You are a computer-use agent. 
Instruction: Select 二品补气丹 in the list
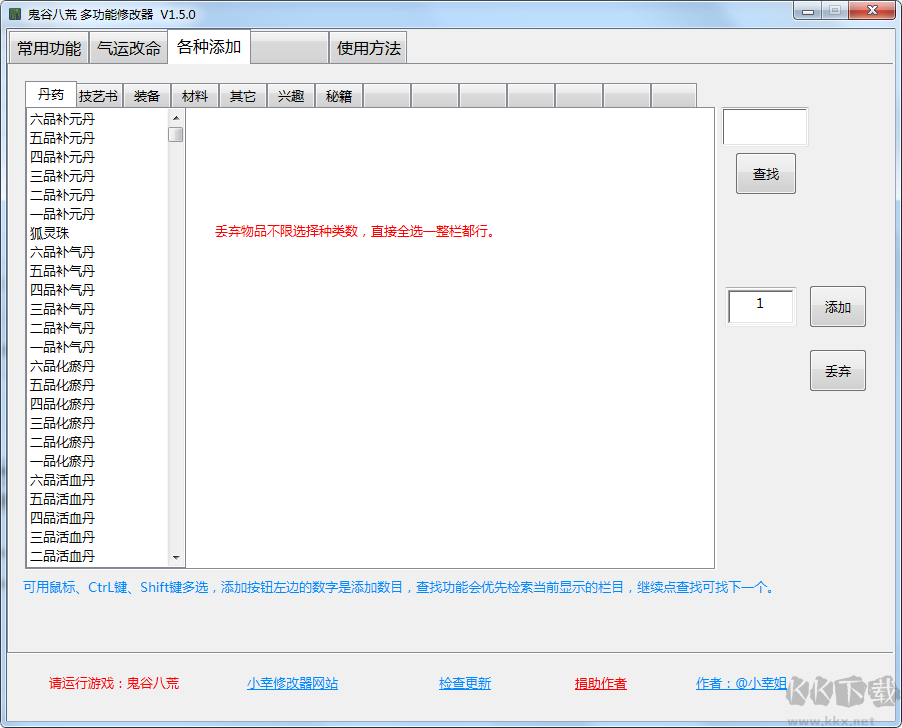[x=62, y=328]
